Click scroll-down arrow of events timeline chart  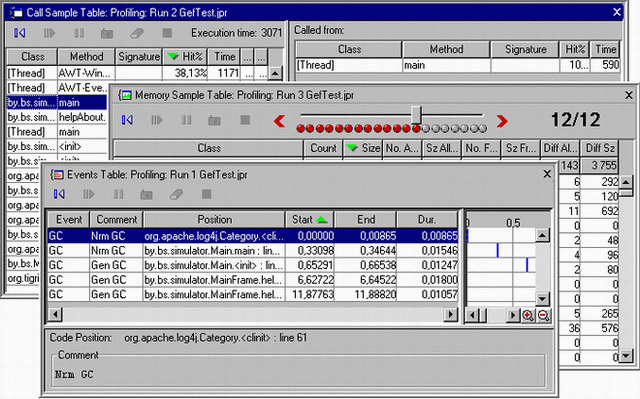[x=542, y=299]
